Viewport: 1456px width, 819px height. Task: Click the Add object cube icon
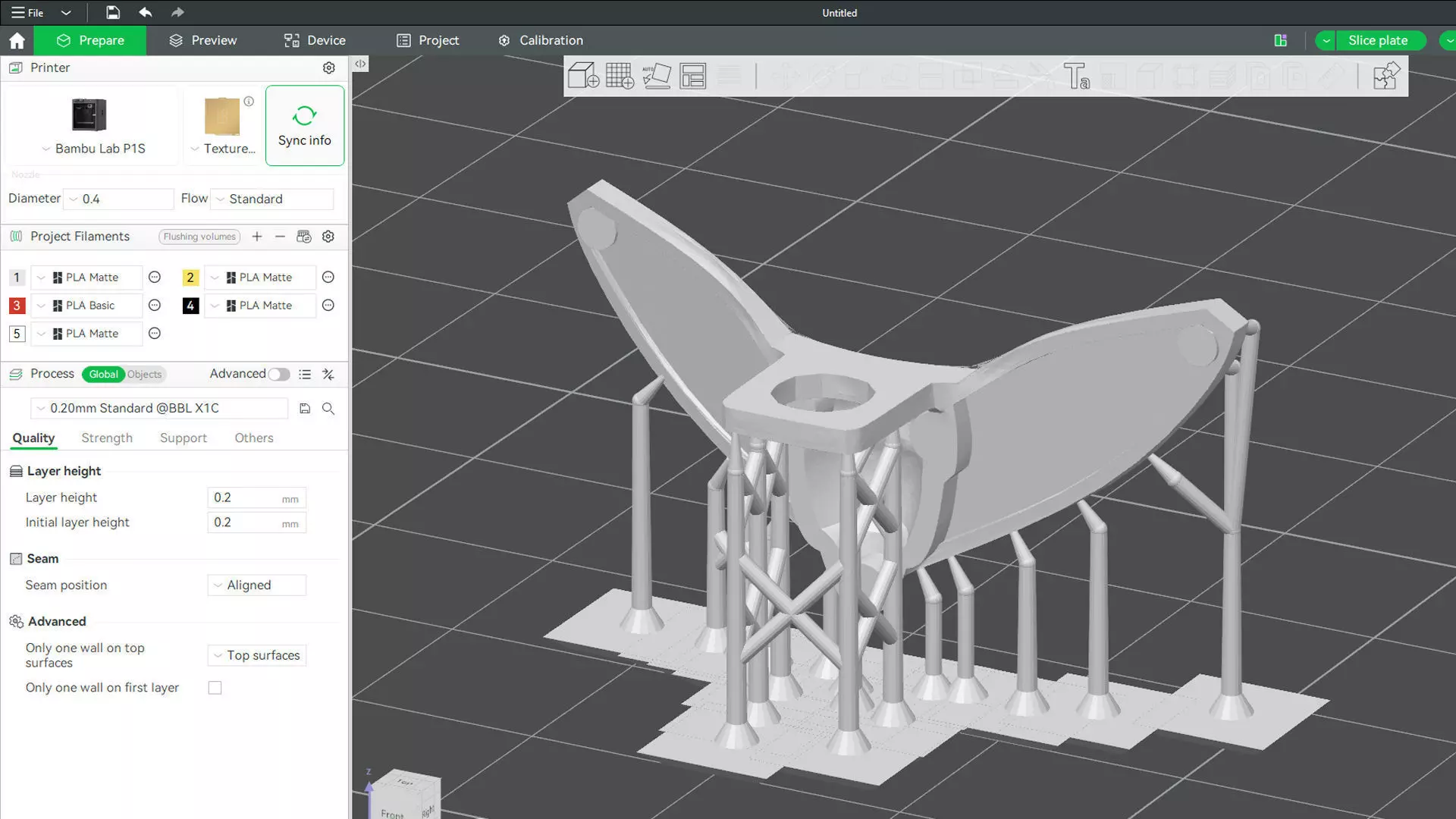[583, 76]
